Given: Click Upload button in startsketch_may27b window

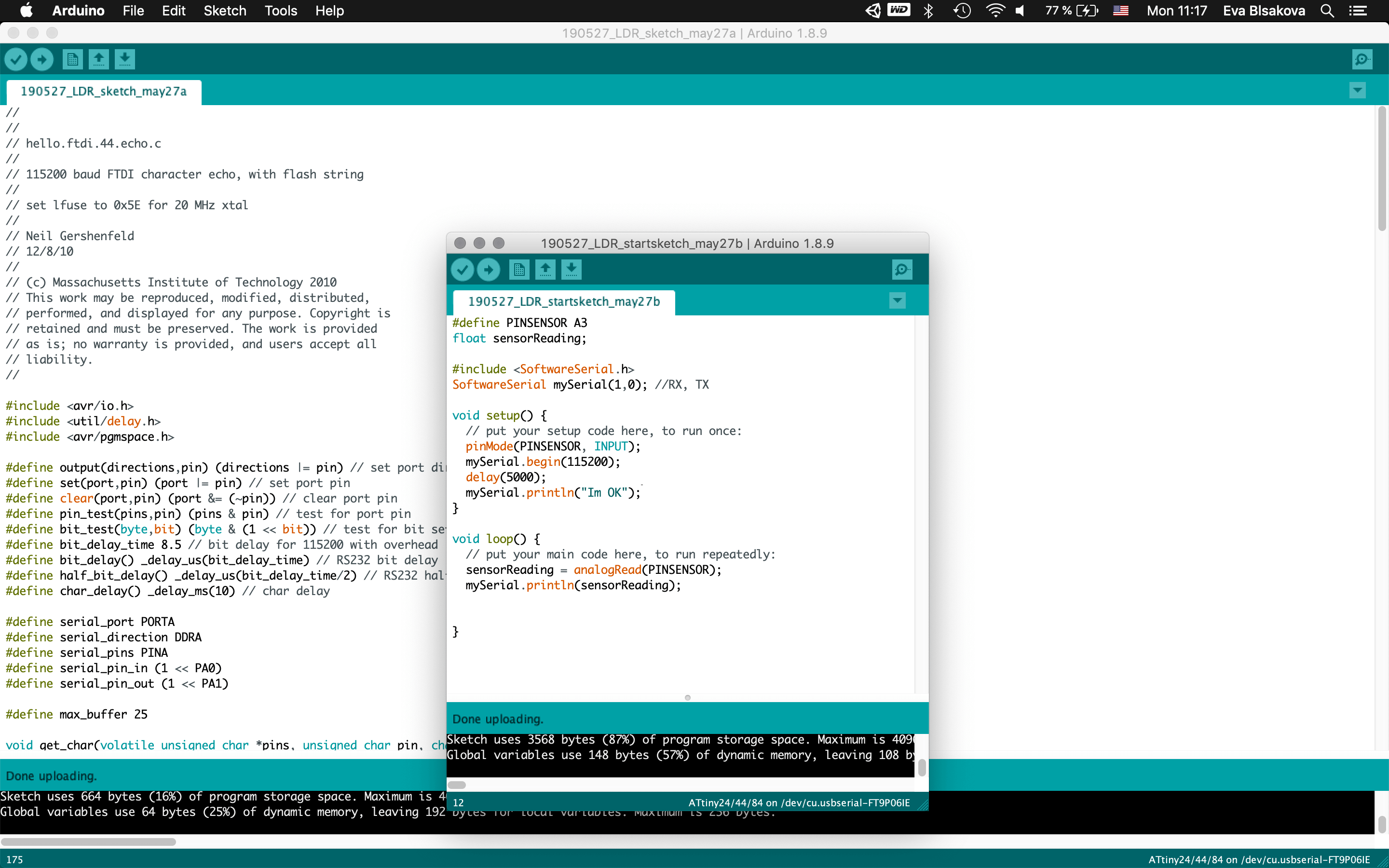Looking at the screenshot, I should pyautogui.click(x=489, y=270).
